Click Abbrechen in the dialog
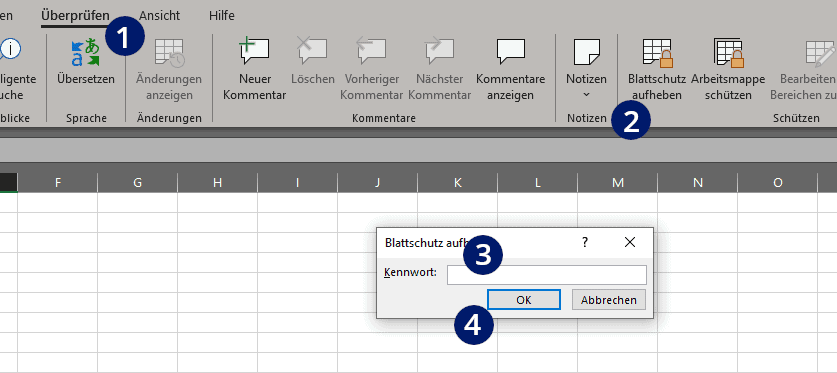This screenshot has width=837, height=373. 609,300
